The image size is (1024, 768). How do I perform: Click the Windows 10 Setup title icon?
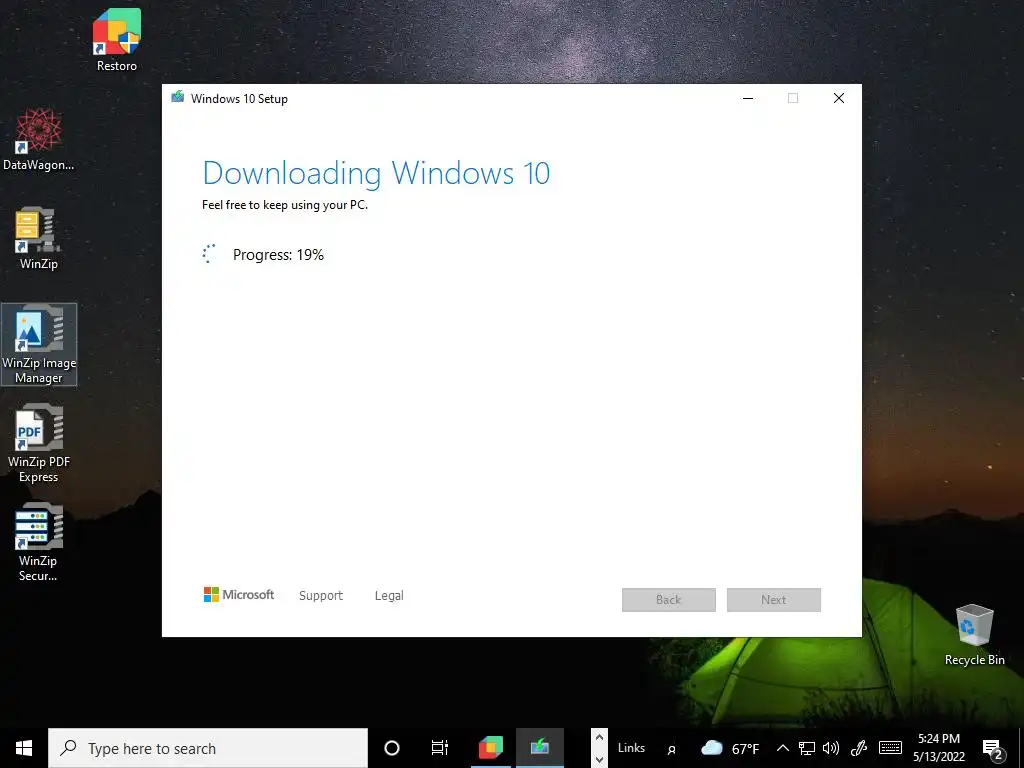coord(178,97)
